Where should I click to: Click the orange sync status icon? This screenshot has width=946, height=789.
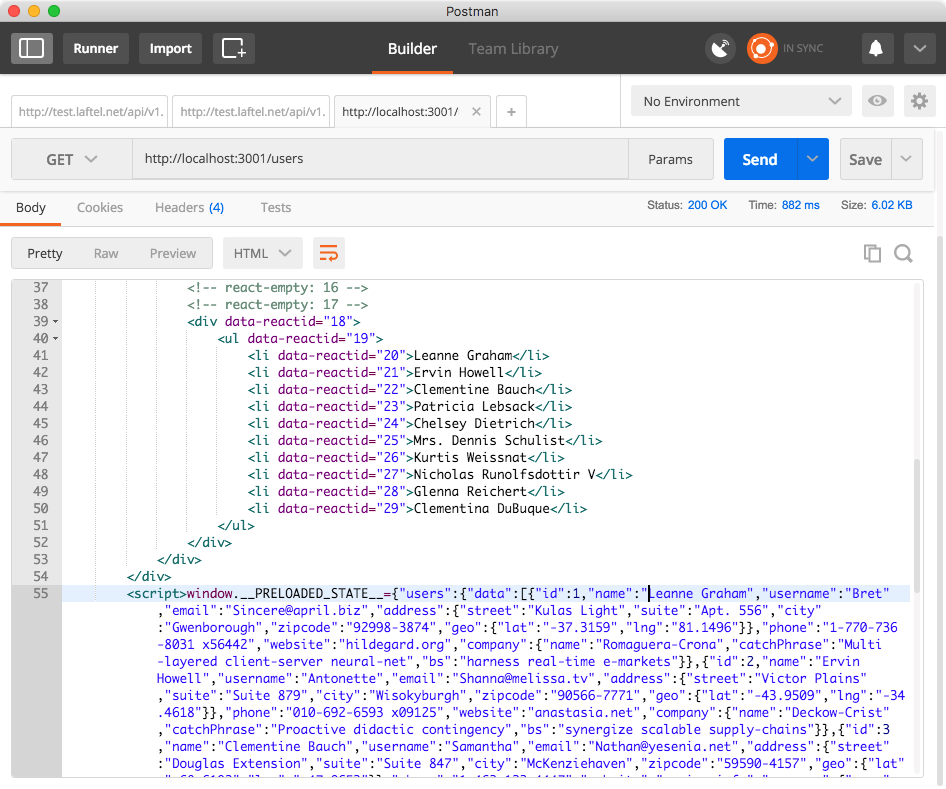(762, 48)
